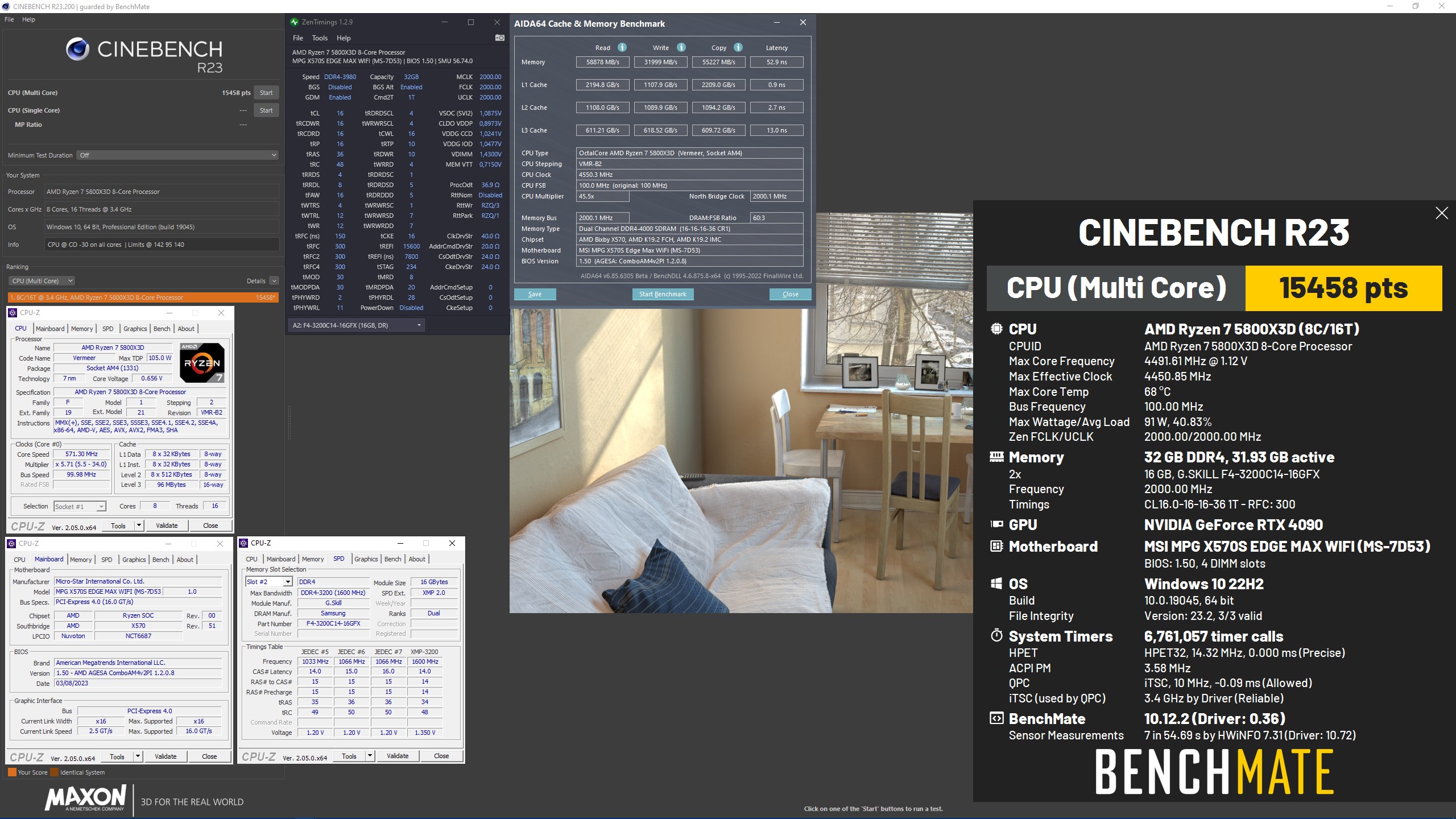1456x819 pixels.
Task: Expand the ranking CPU (Multi Core) dropdown
Action: (x=42, y=281)
